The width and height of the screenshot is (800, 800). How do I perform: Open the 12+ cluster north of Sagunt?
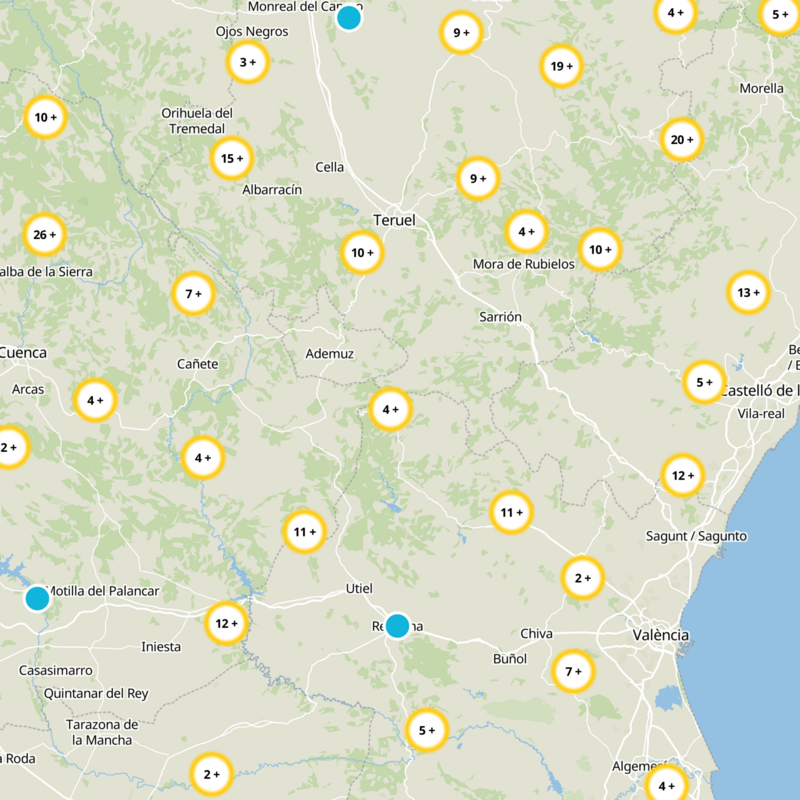(682, 476)
